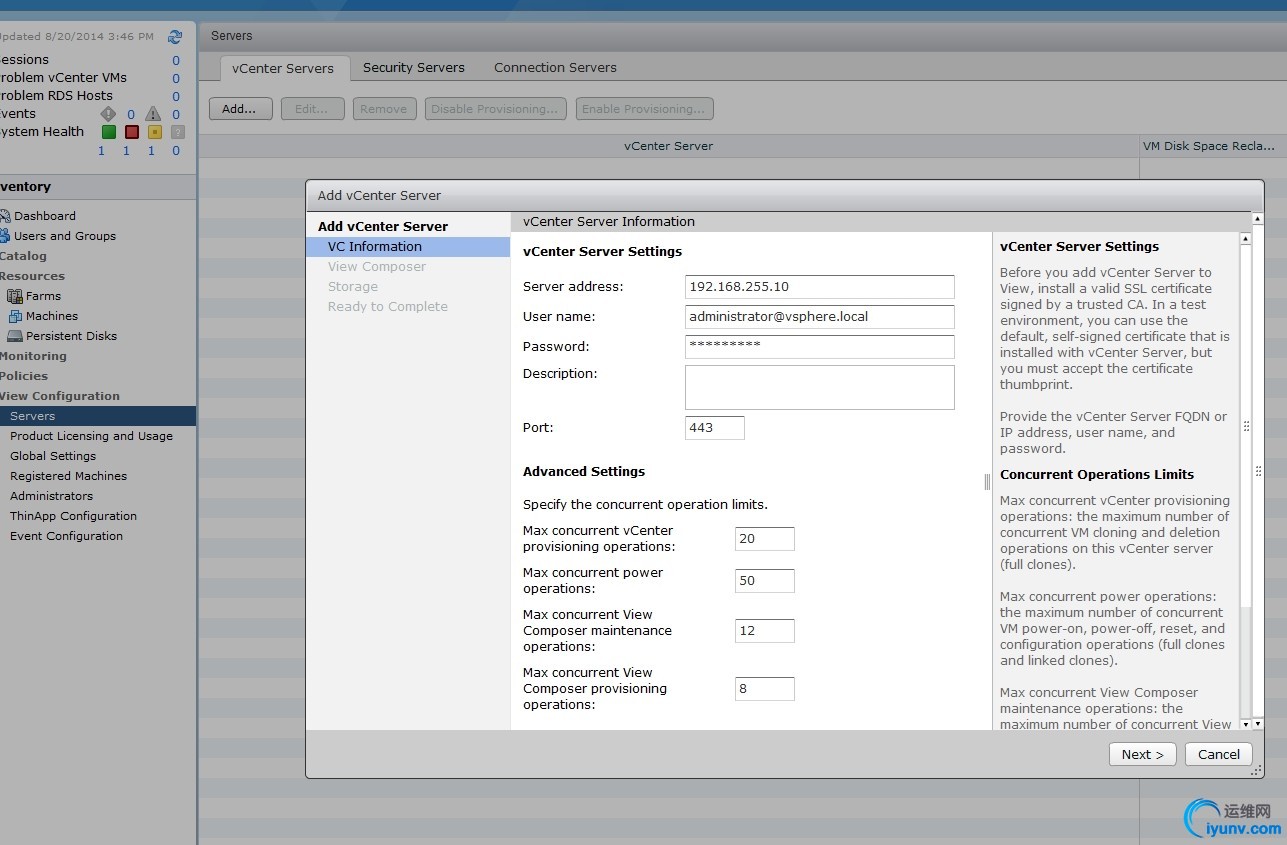The height and width of the screenshot is (845, 1287).
Task: Click the help panel scrollbar down arrow
Action: point(1245,723)
